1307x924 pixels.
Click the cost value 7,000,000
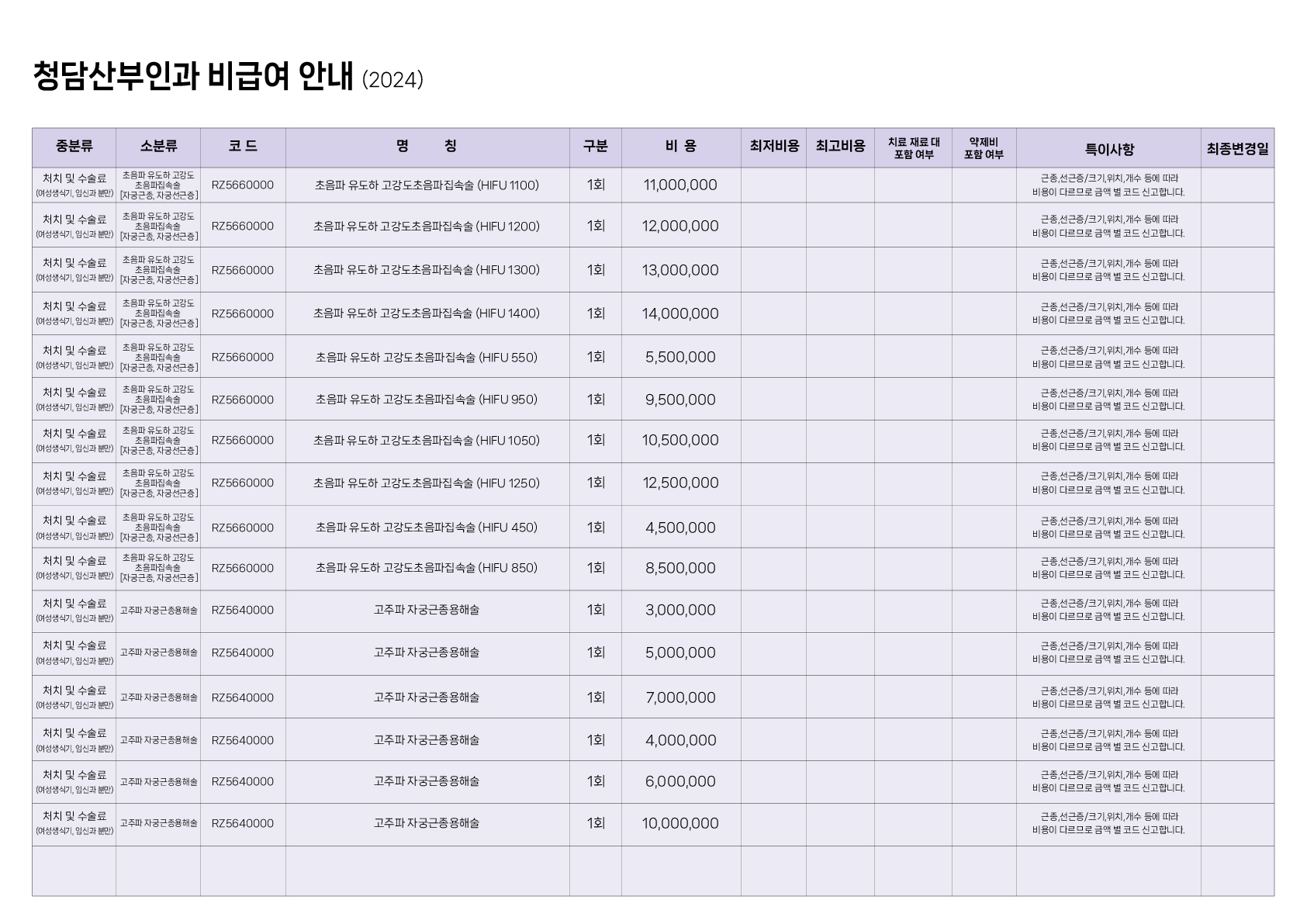pos(680,697)
